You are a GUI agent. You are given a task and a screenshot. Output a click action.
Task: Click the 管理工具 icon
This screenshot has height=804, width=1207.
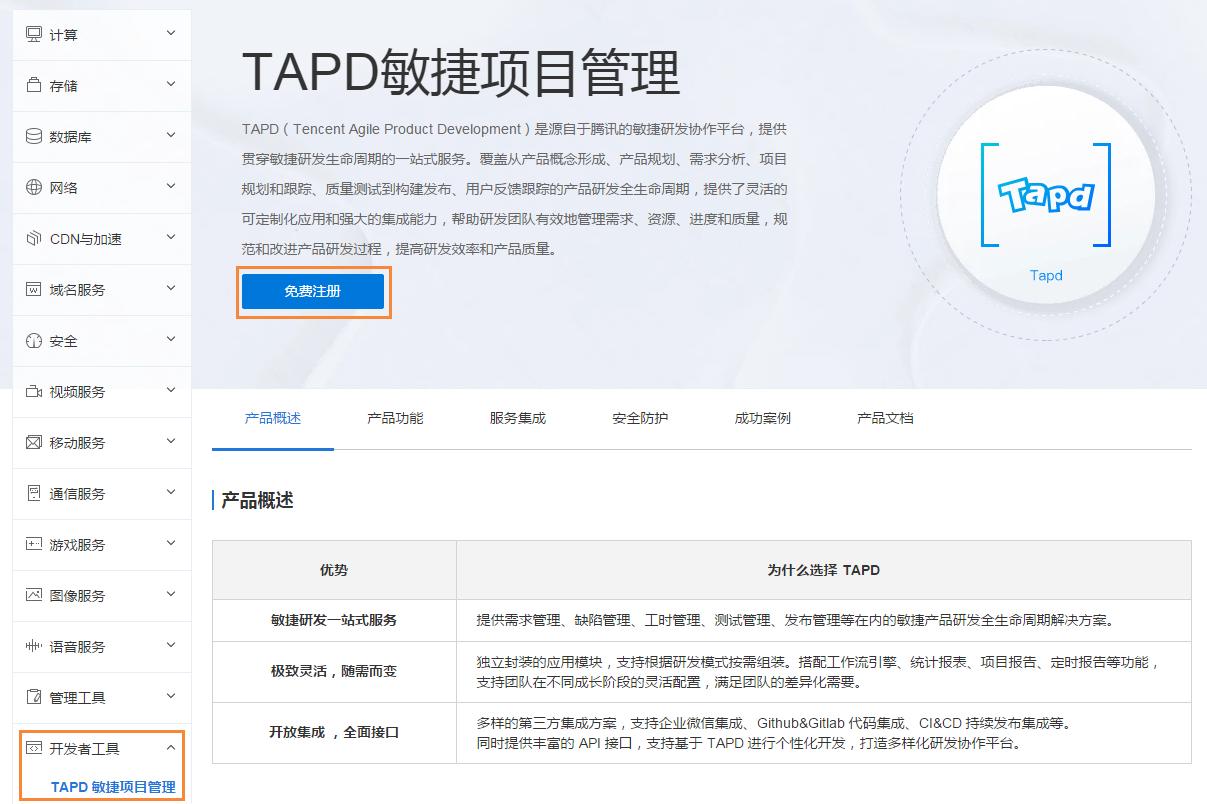(x=33, y=697)
